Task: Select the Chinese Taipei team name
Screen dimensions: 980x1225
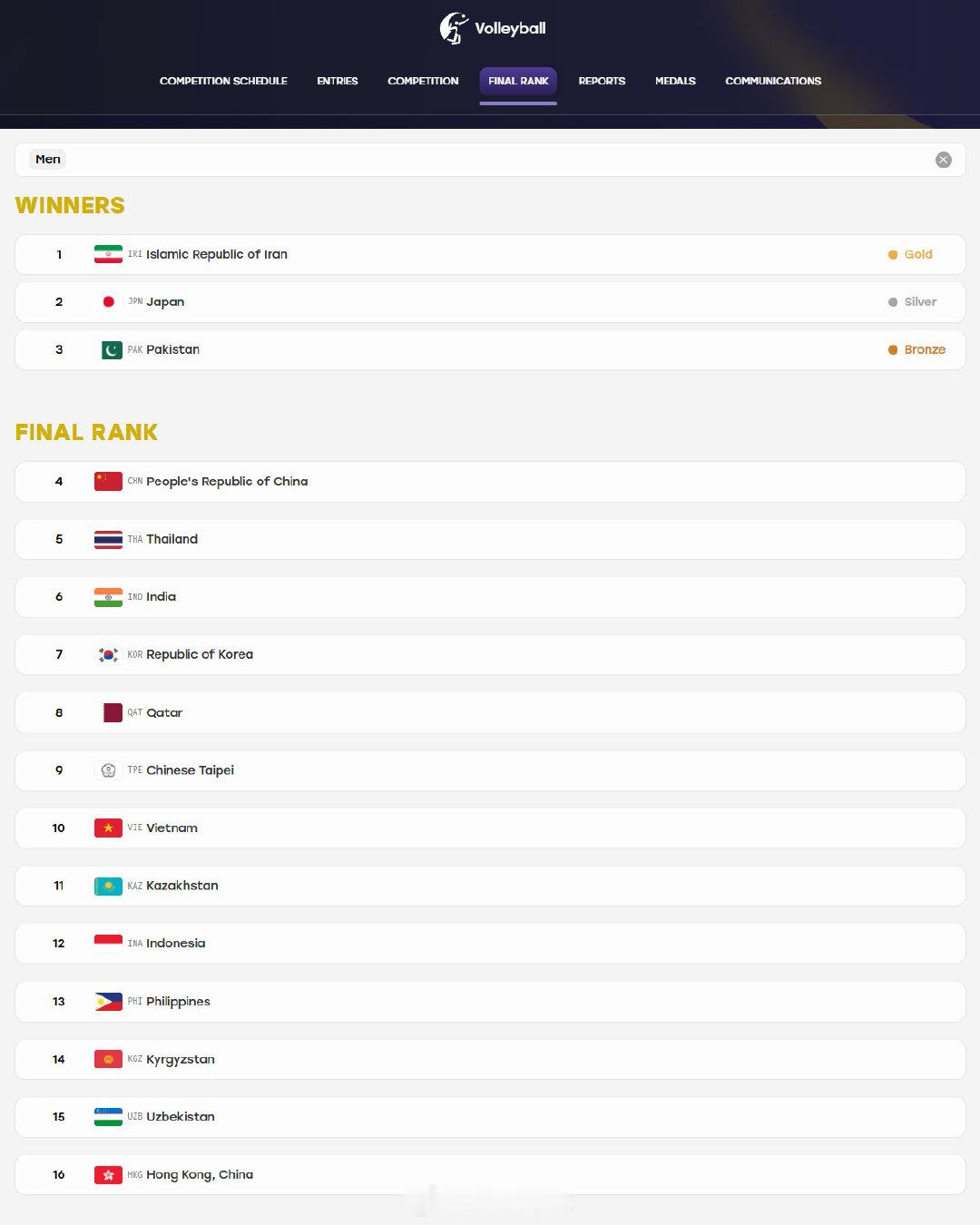Action: pyautogui.click(x=191, y=770)
